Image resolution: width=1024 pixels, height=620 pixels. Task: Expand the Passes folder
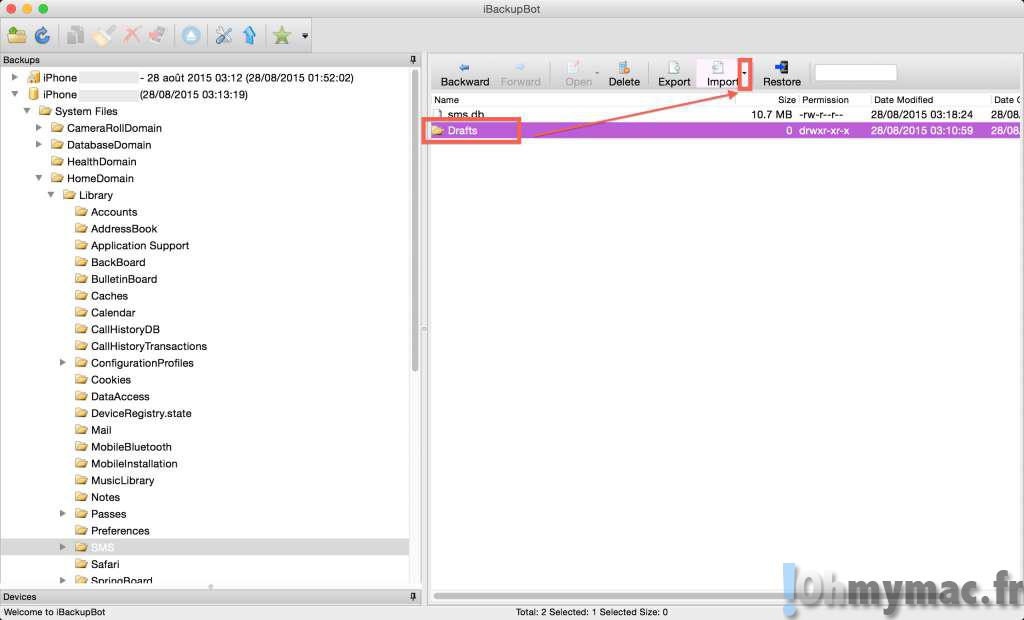coord(63,514)
